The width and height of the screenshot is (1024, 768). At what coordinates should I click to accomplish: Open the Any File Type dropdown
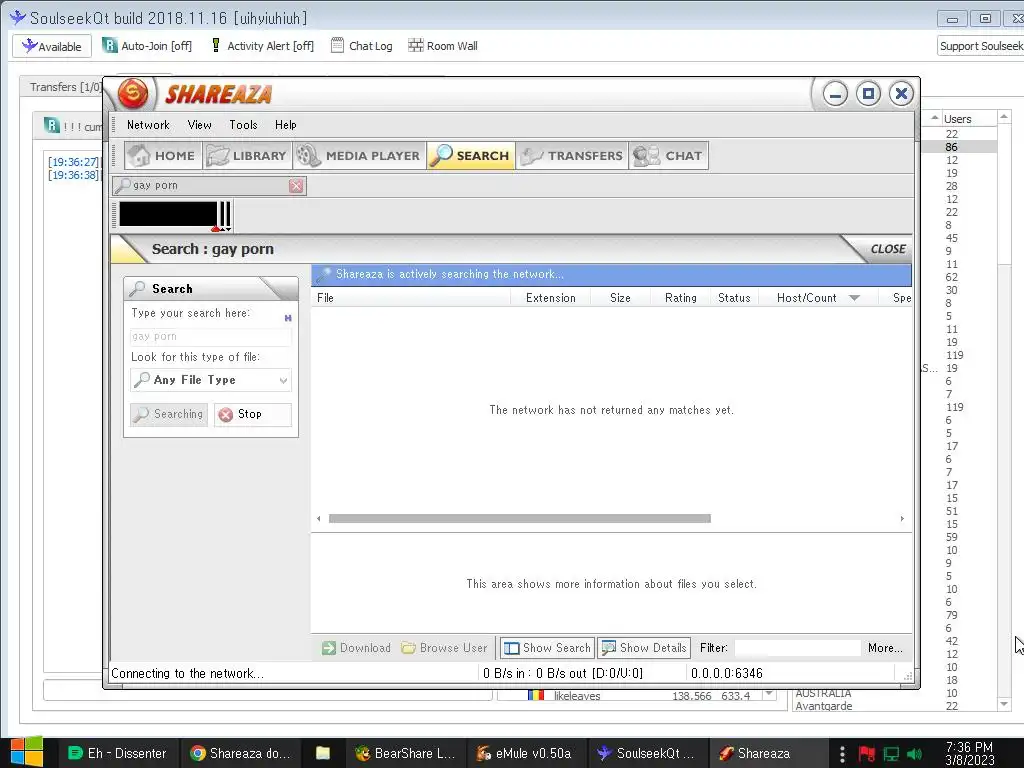[211, 380]
